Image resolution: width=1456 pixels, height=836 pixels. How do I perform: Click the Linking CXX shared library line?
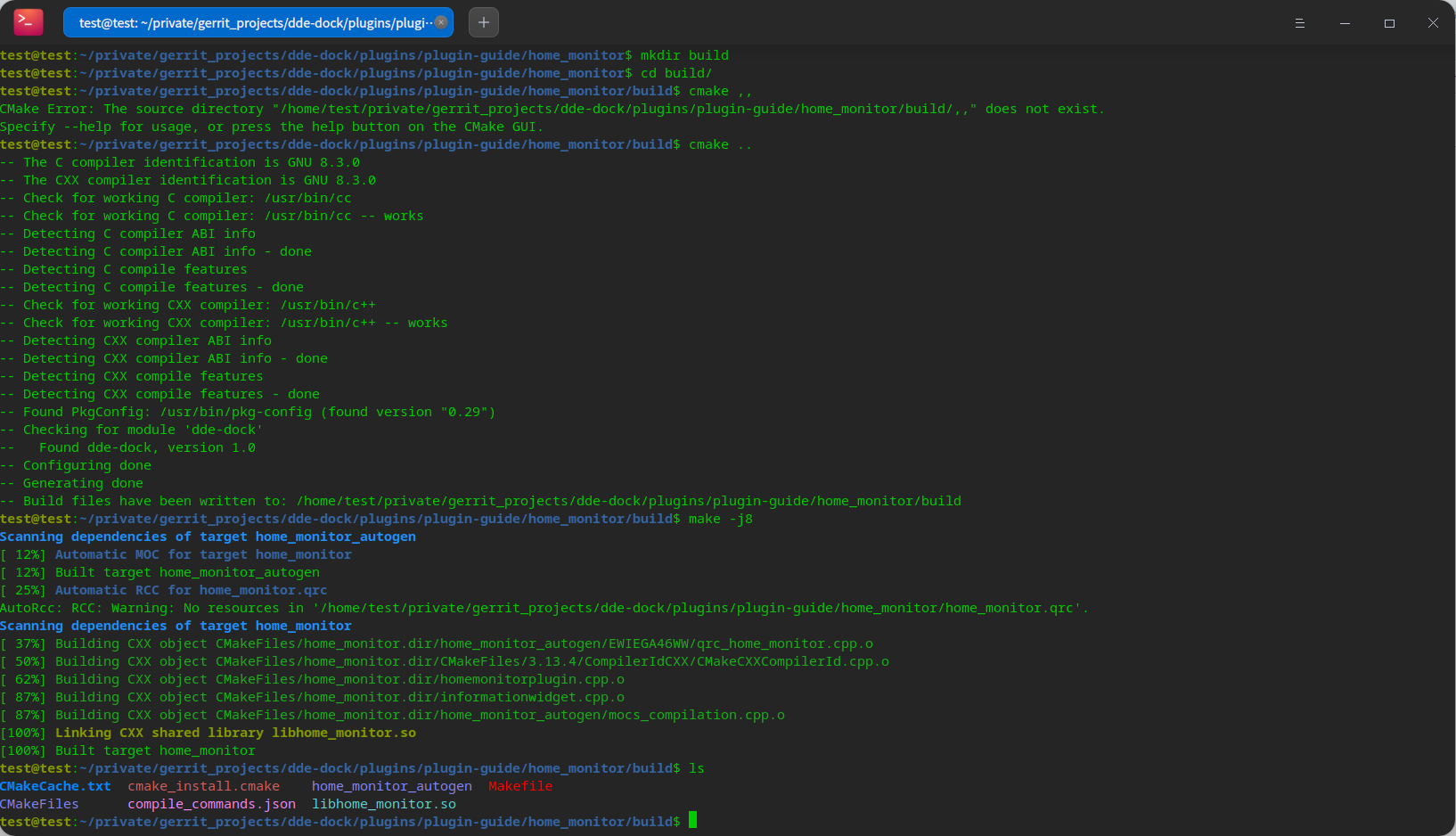[208, 733]
